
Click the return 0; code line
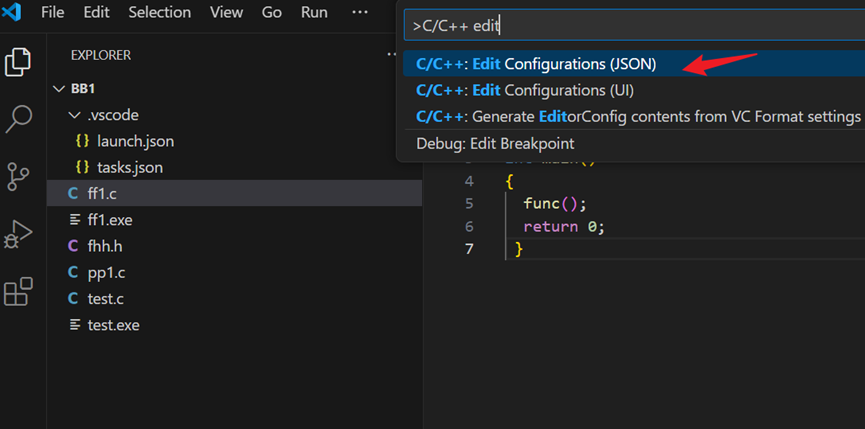tap(564, 227)
